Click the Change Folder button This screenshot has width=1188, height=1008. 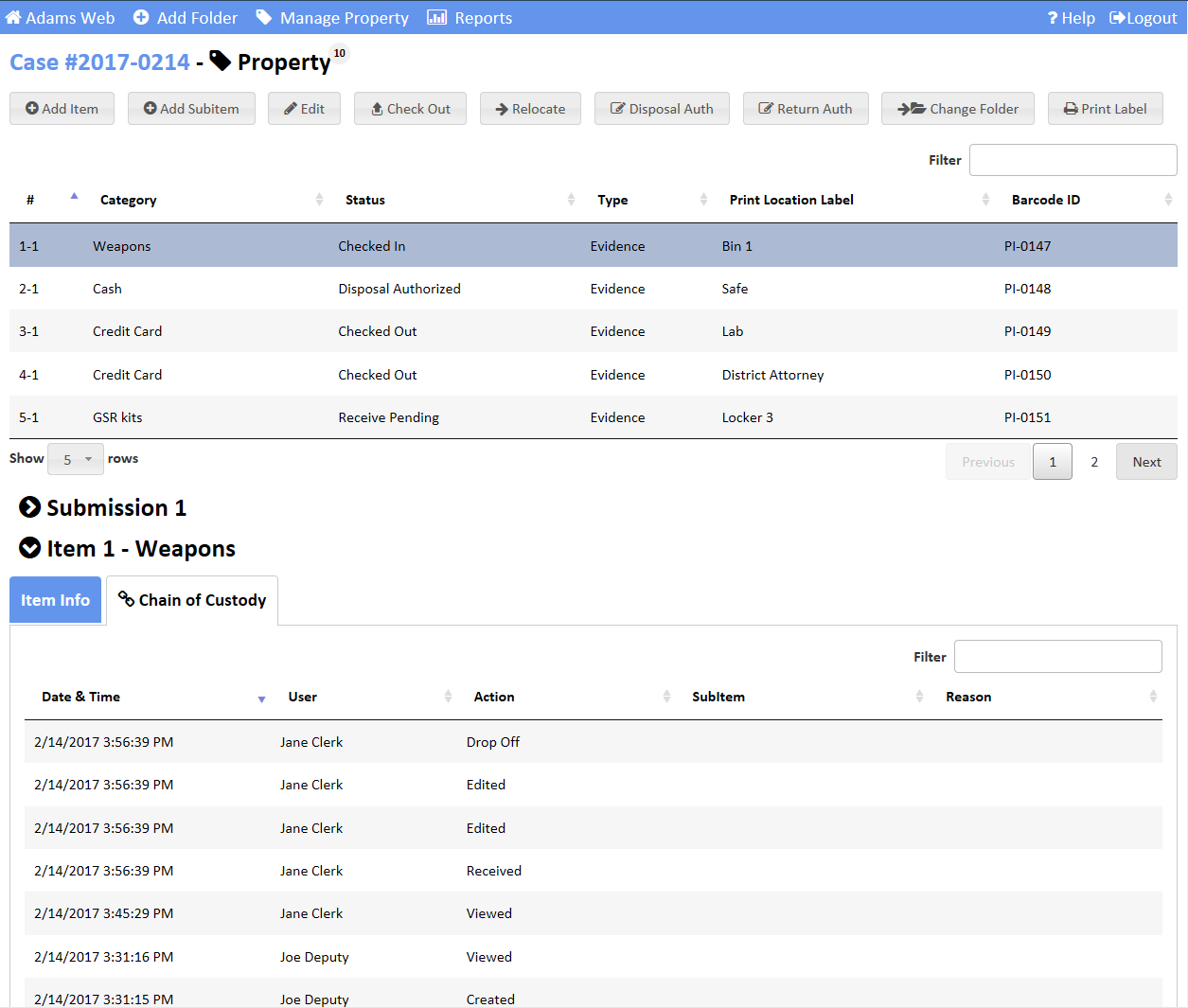coord(957,109)
